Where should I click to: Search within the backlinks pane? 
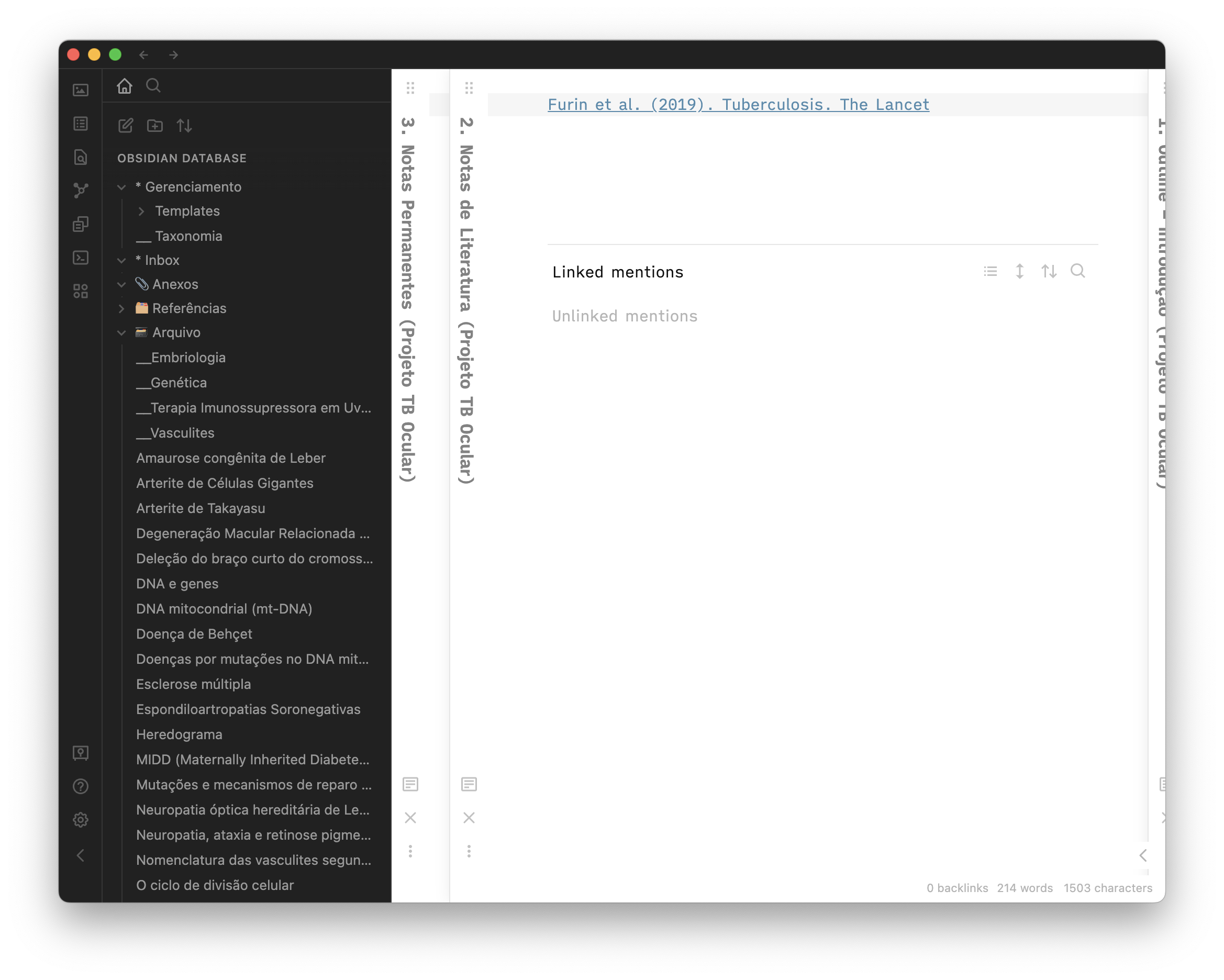(x=1078, y=271)
